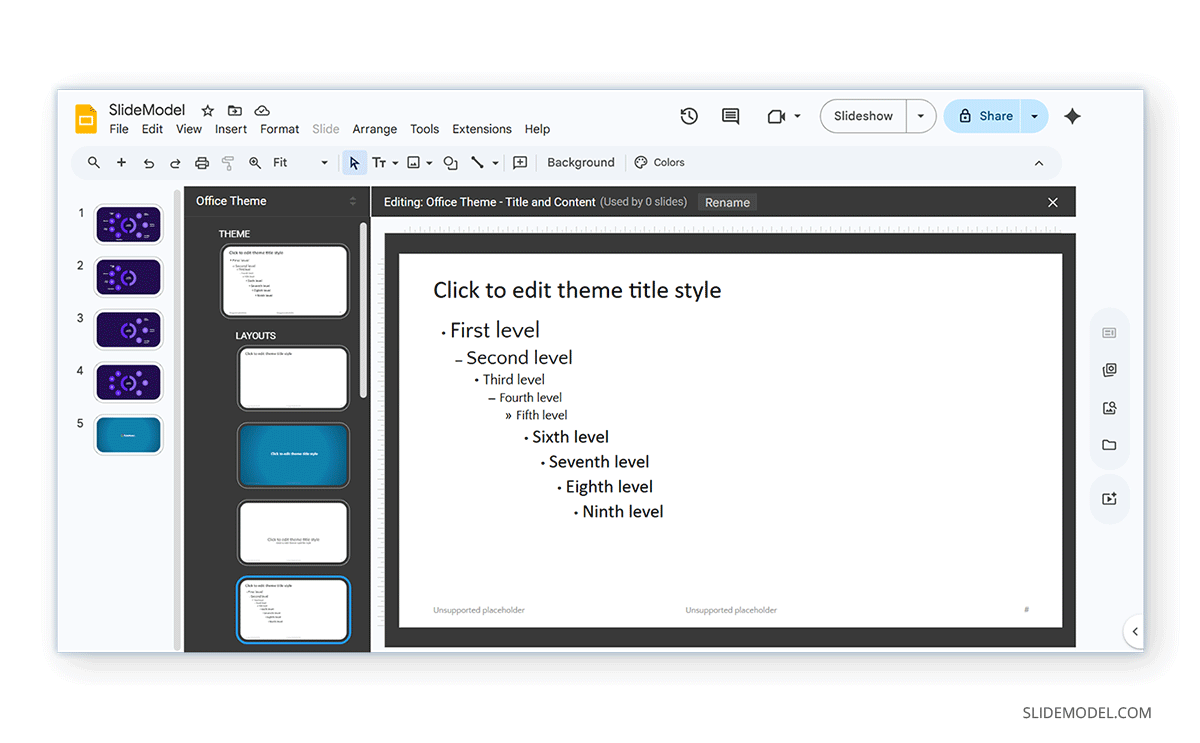Screen dimensions: 1200x743
Task: Click the Share button
Action: pos(983,116)
